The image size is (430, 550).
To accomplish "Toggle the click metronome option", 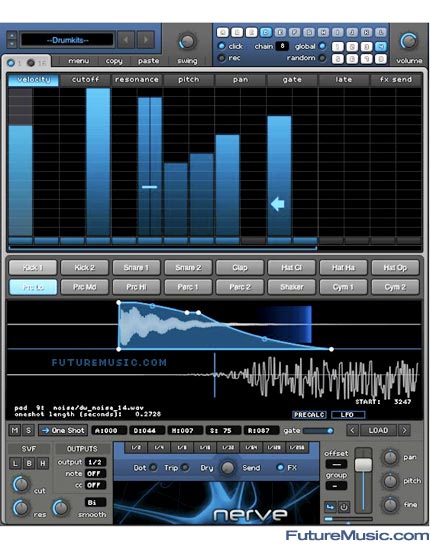I will point(221,46).
